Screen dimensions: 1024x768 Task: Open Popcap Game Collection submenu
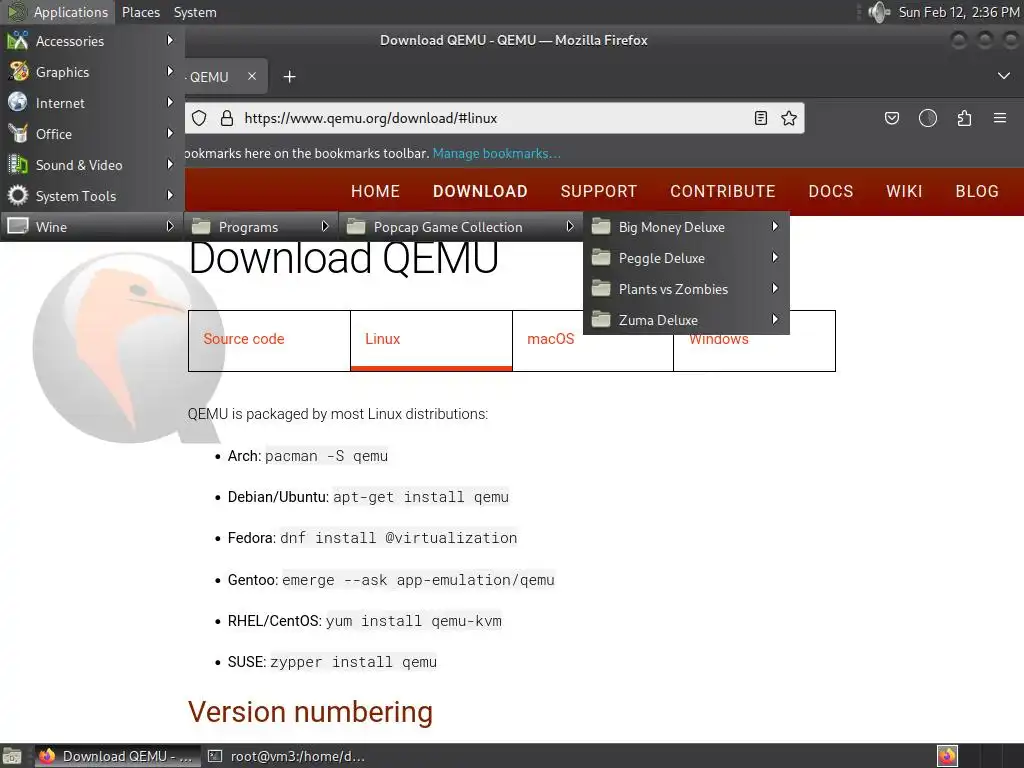(x=460, y=227)
